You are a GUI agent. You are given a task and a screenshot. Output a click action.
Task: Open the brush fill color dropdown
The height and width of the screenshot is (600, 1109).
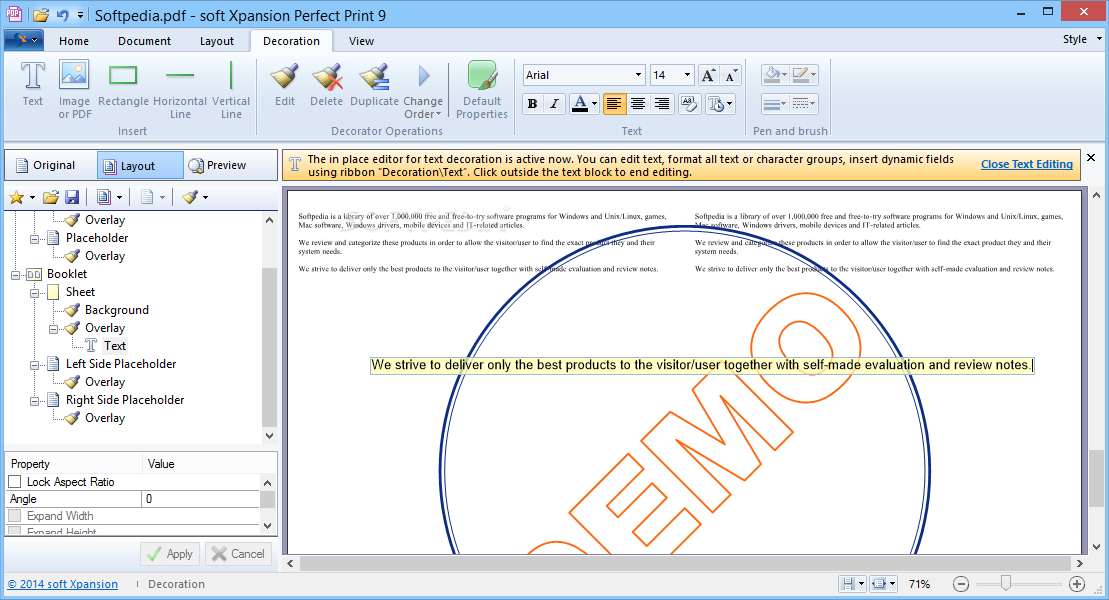click(x=775, y=74)
